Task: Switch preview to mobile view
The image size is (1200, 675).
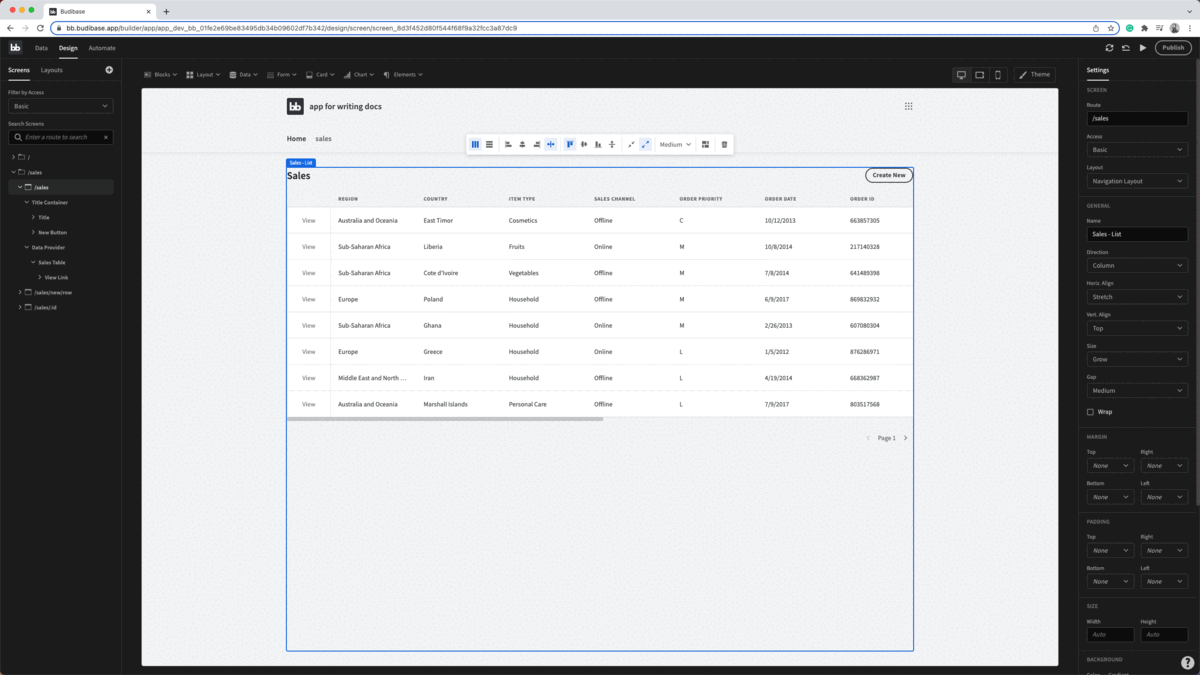Action: click(997, 75)
